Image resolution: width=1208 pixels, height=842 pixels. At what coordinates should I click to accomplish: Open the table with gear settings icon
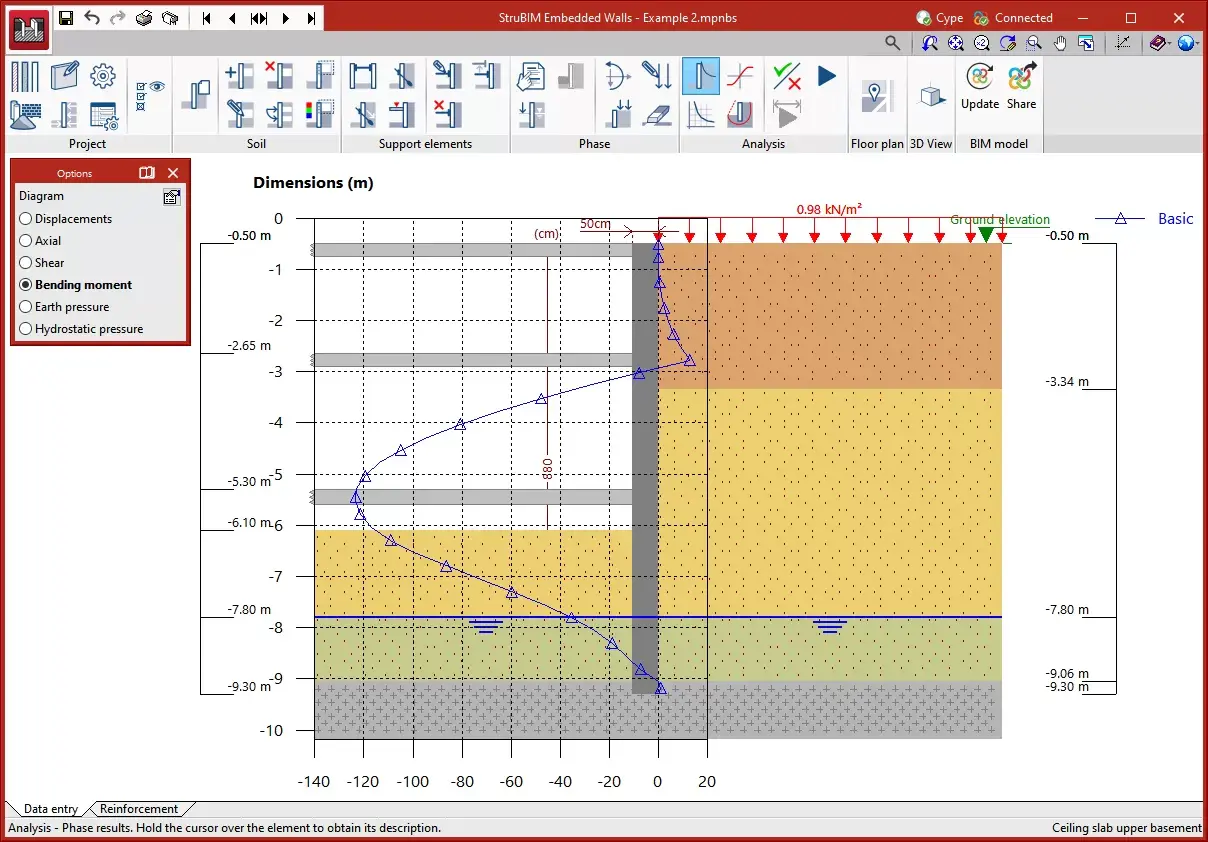103,115
